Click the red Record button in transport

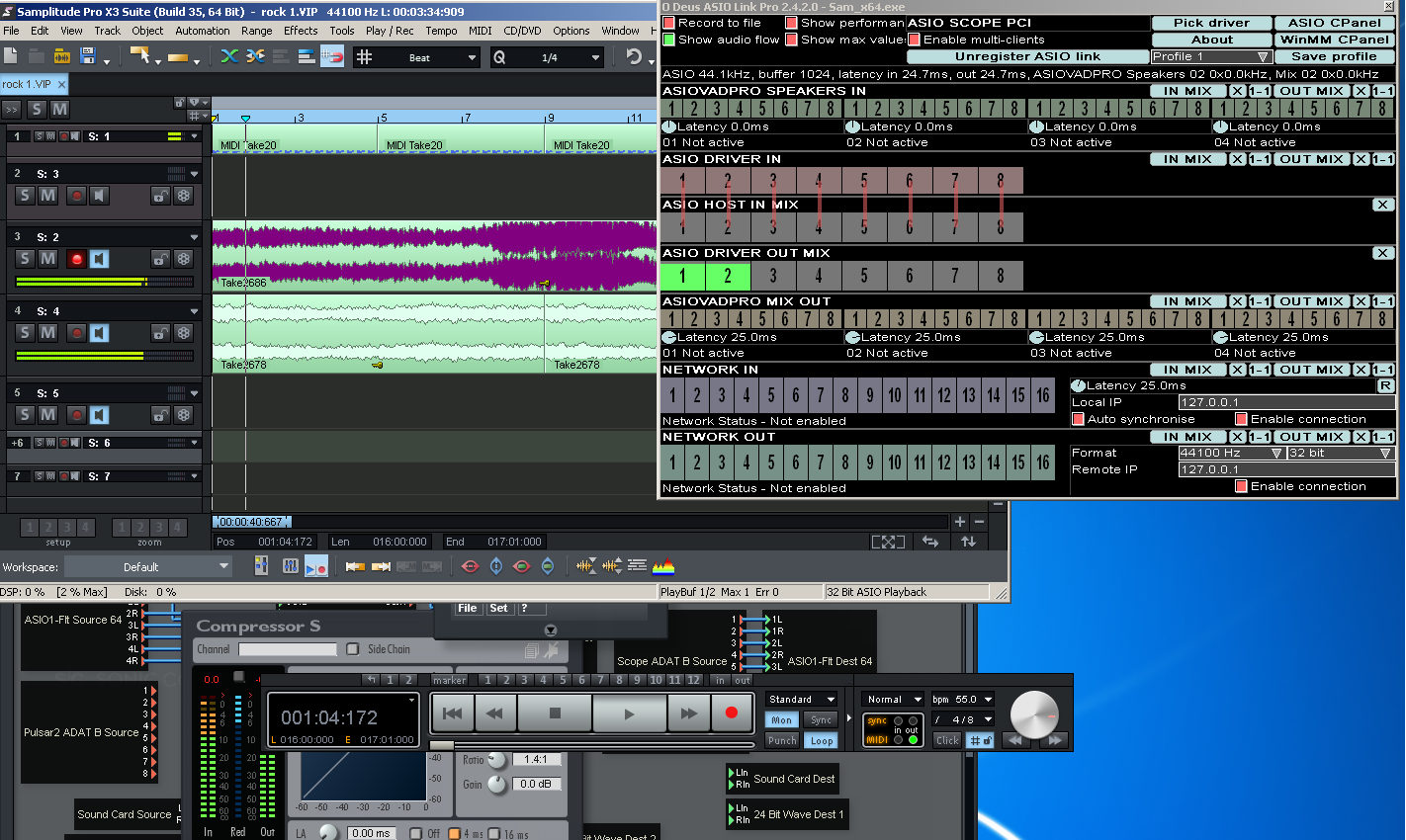pos(732,713)
